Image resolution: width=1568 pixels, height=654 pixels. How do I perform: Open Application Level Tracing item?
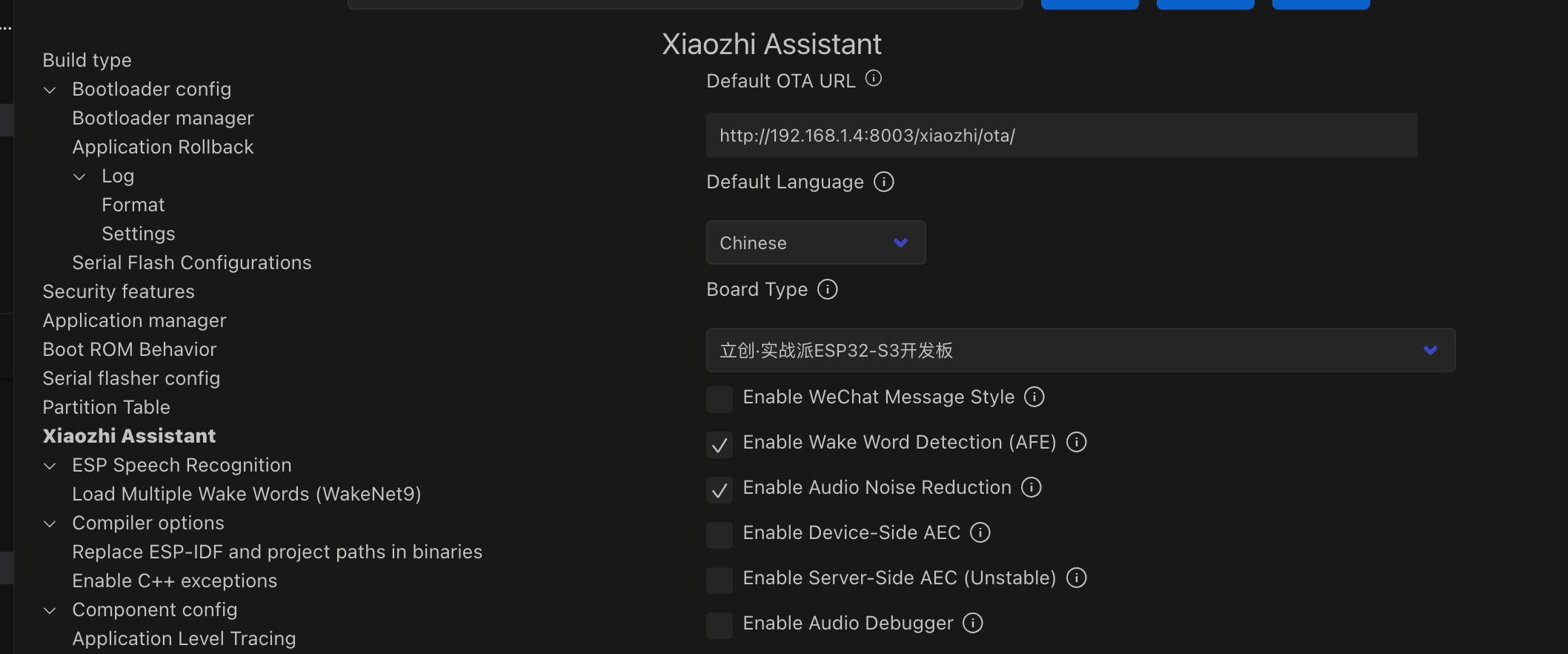click(x=184, y=638)
